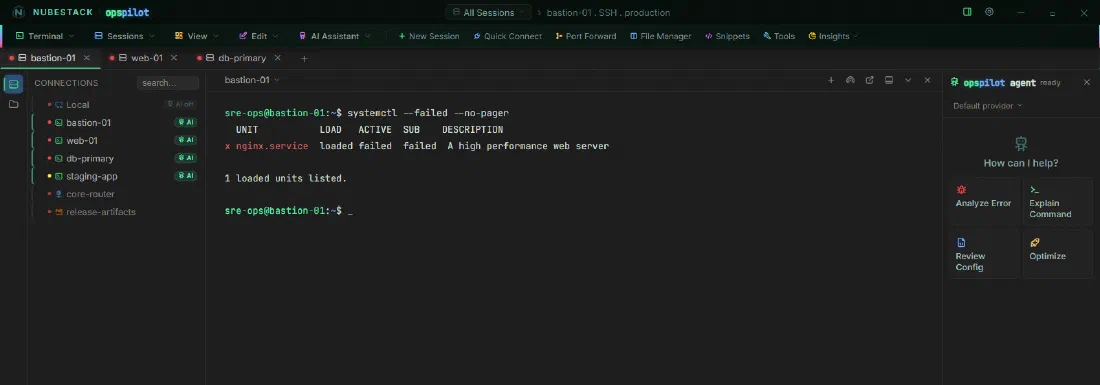The image size is (1100, 385).
Task: Close the bastion-01 tab
Action: (87, 58)
